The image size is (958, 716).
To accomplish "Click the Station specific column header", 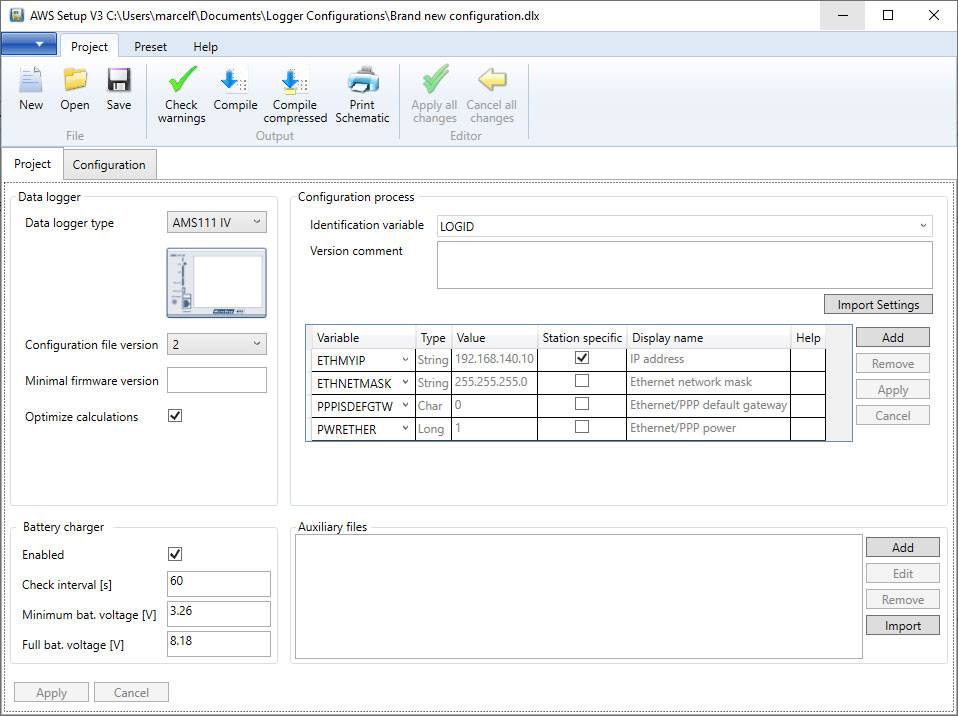I will [582, 338].
